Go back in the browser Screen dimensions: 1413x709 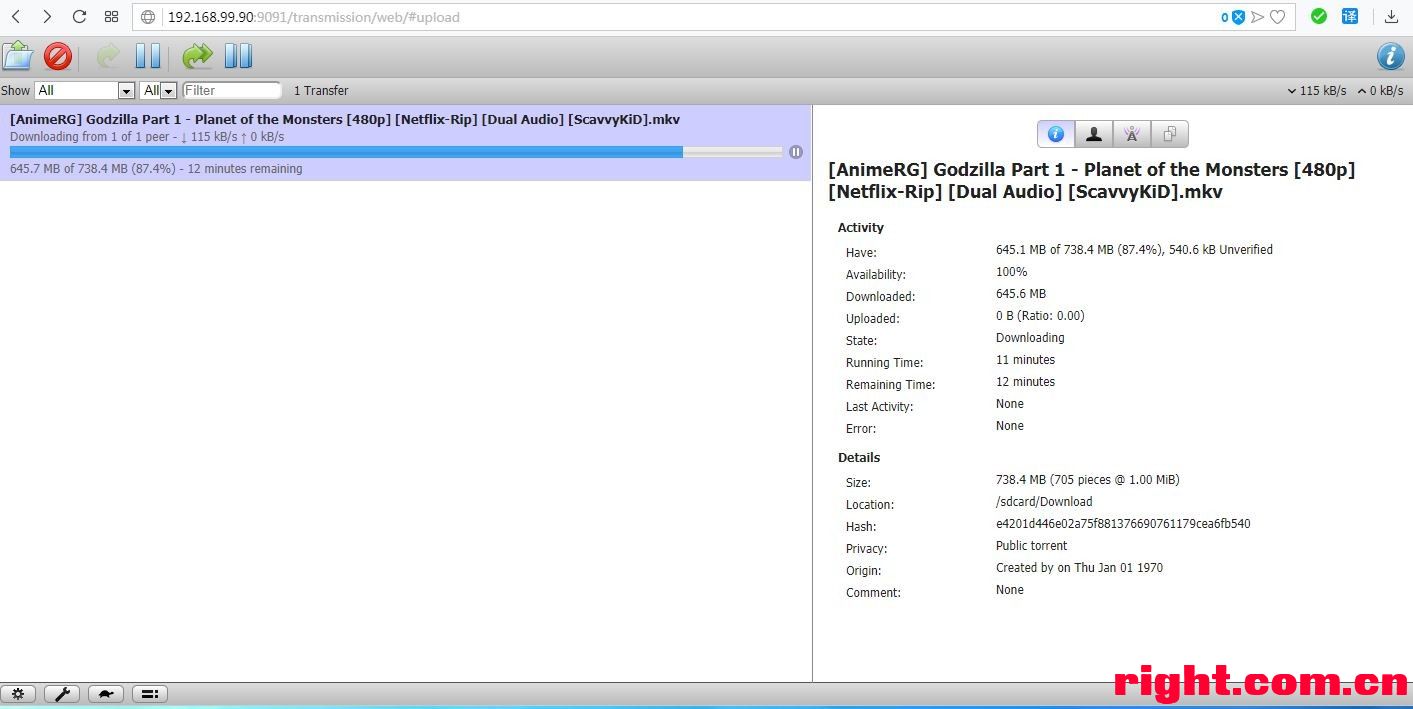[x=16, y=17]
